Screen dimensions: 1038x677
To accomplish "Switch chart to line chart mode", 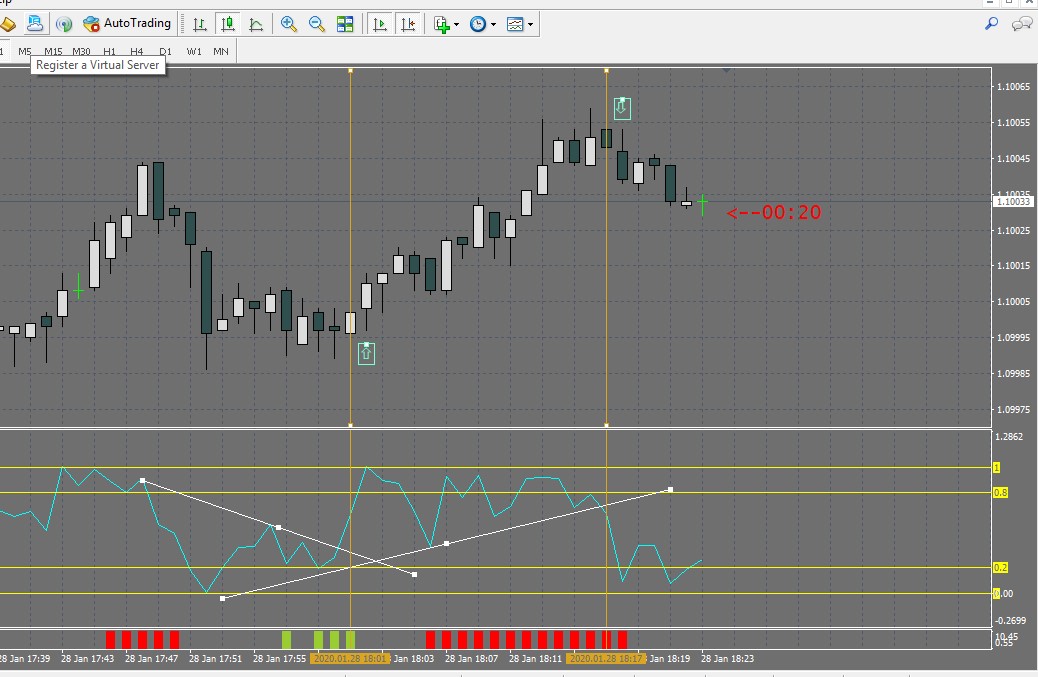I will coord(256,24).
